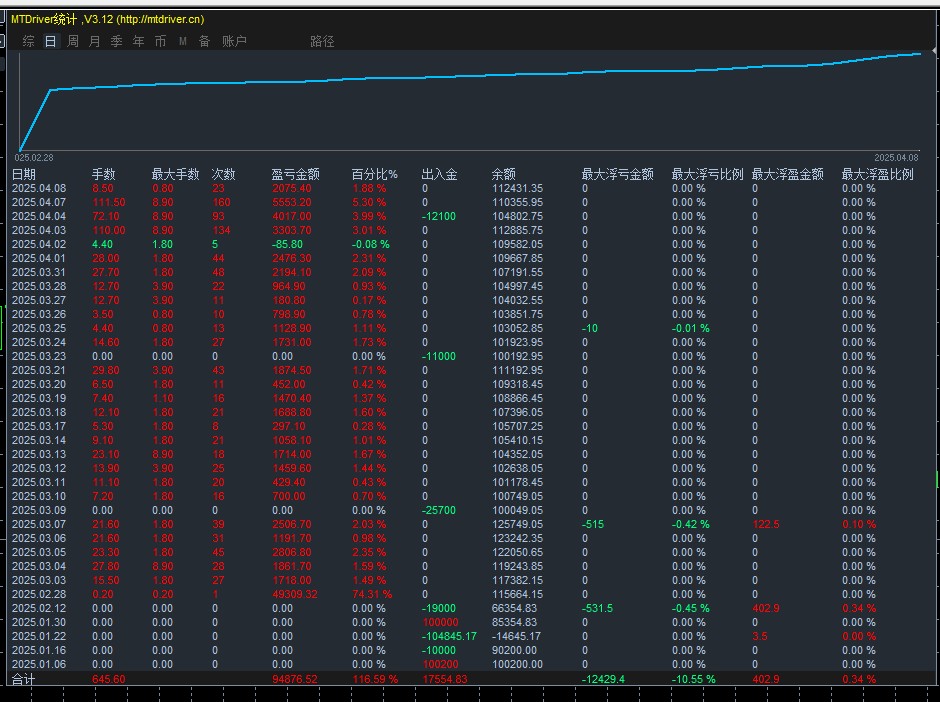
Task: Click the 百分比% column header
Action: (x=375, y=174)
